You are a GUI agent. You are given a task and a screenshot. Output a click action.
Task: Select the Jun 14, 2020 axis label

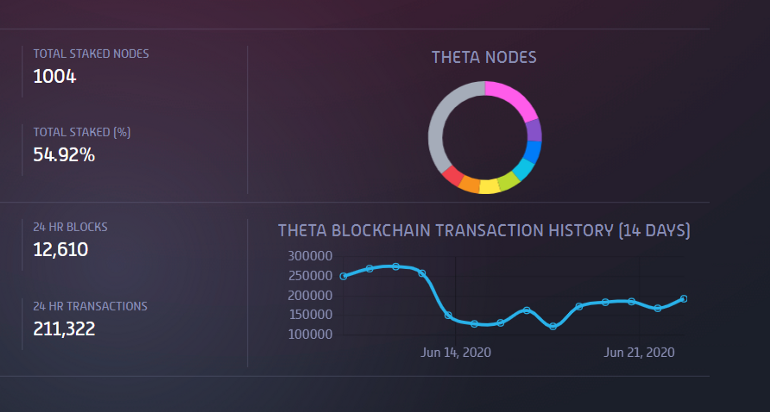click(456, 352)
